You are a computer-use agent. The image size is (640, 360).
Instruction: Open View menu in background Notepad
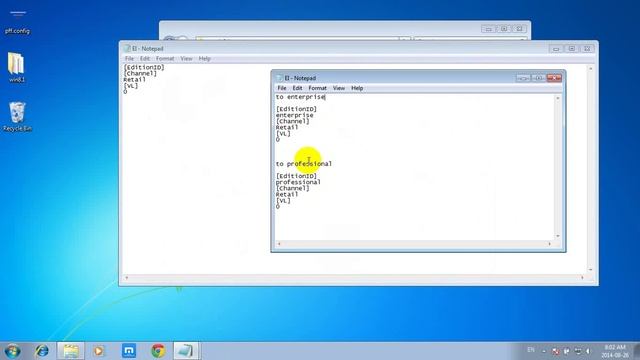(x=186, y=59)
